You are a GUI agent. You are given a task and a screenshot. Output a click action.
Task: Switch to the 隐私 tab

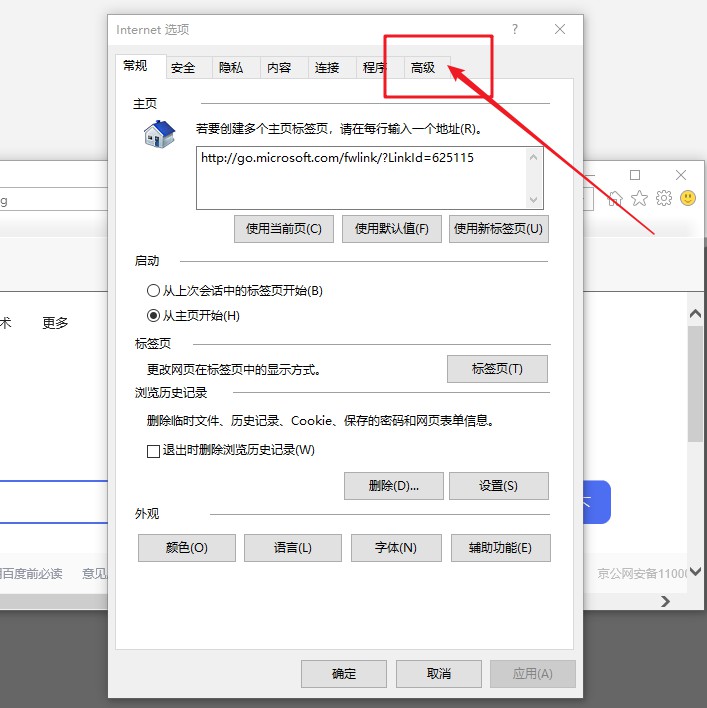[x=231, y=67]
